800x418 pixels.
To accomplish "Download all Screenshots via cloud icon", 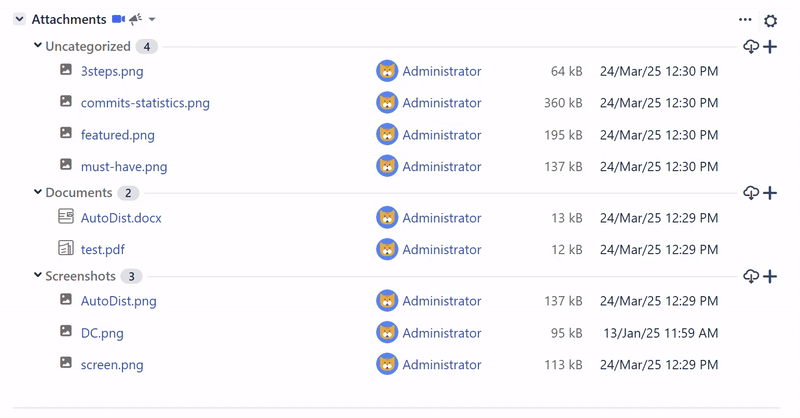I will pyautogui.click(x=751, y=276).
